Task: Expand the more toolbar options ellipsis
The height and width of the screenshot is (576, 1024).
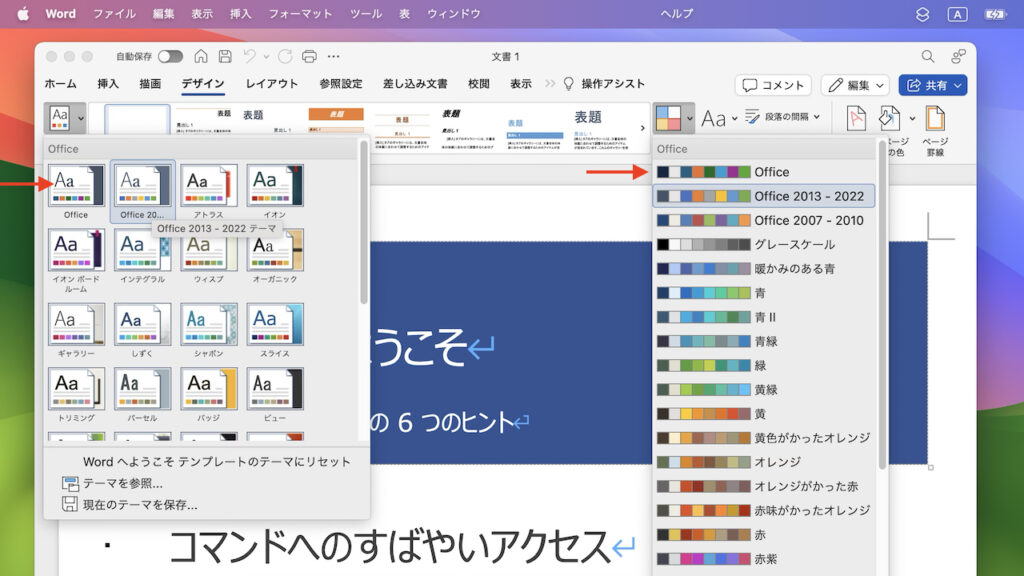Action: click(331, 57)
